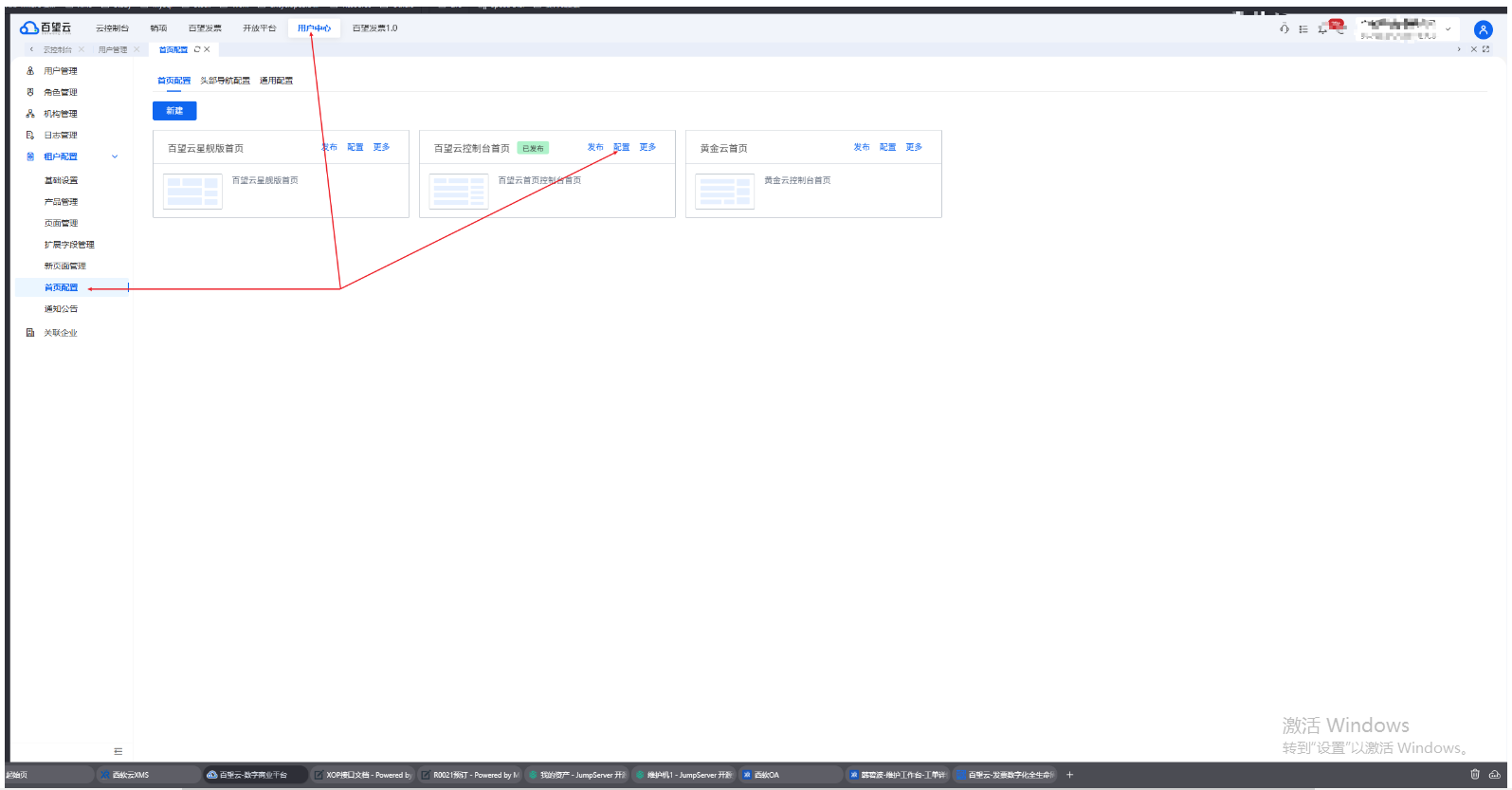Collapse sidebar with bottom hamburger icon
This screenshot has height=790, width=1512.
click(x=118, y=751)
